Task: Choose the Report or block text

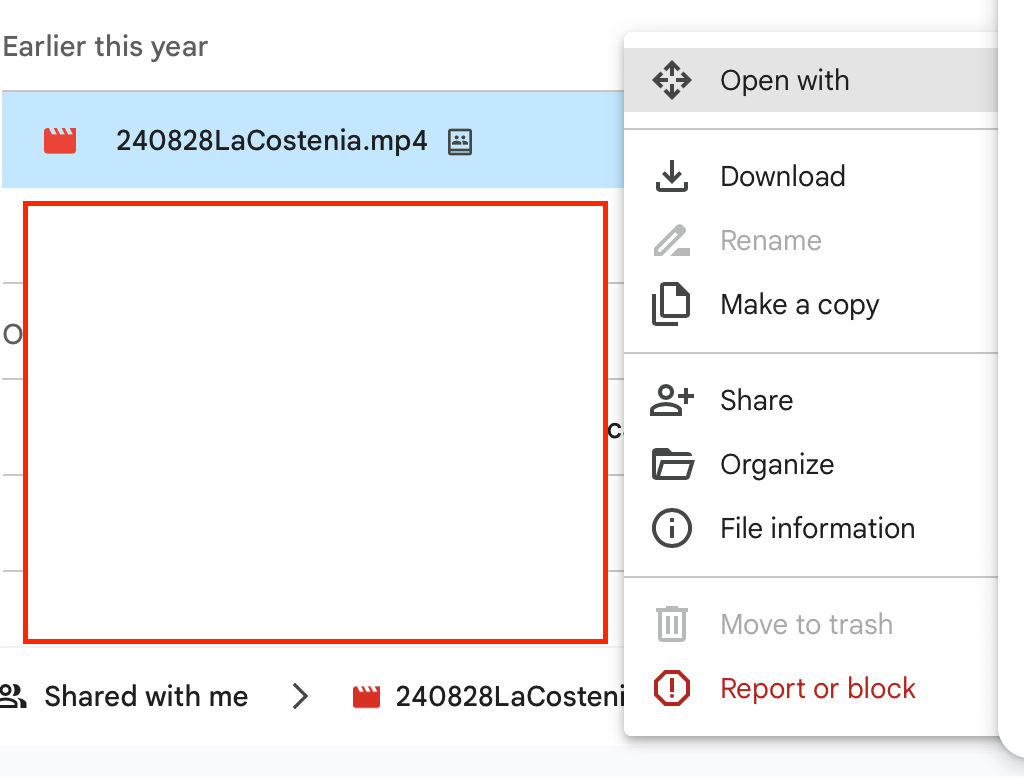Action: coord(817,688)
